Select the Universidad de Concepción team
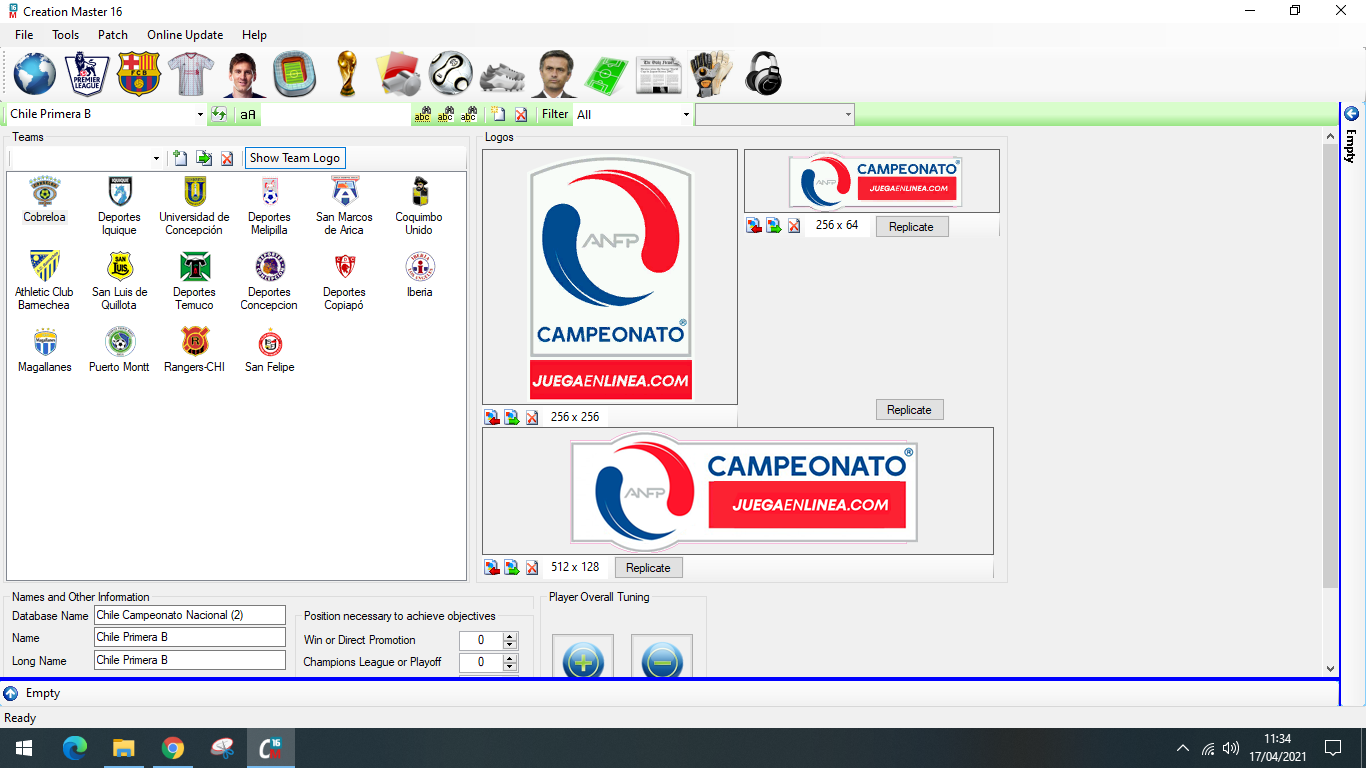The width and height of the screenshot is (1366, 768). pyautogui.click(x=194, y=207)
